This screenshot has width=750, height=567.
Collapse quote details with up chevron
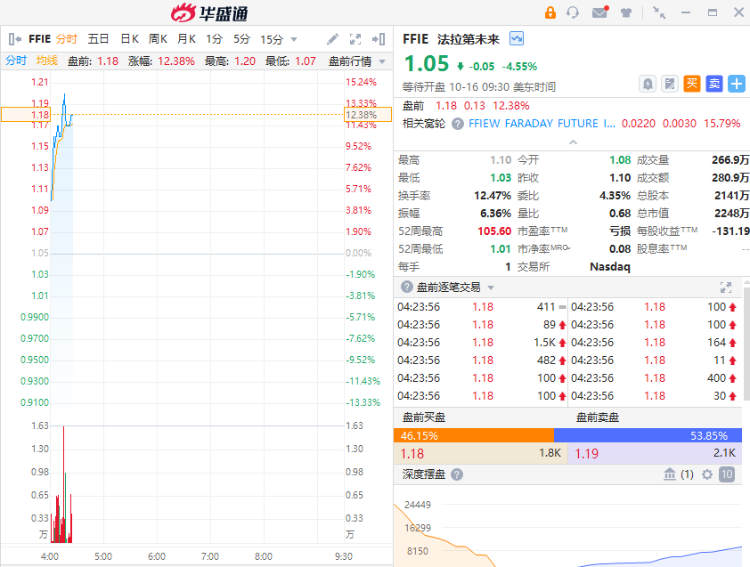click(573, 142)
